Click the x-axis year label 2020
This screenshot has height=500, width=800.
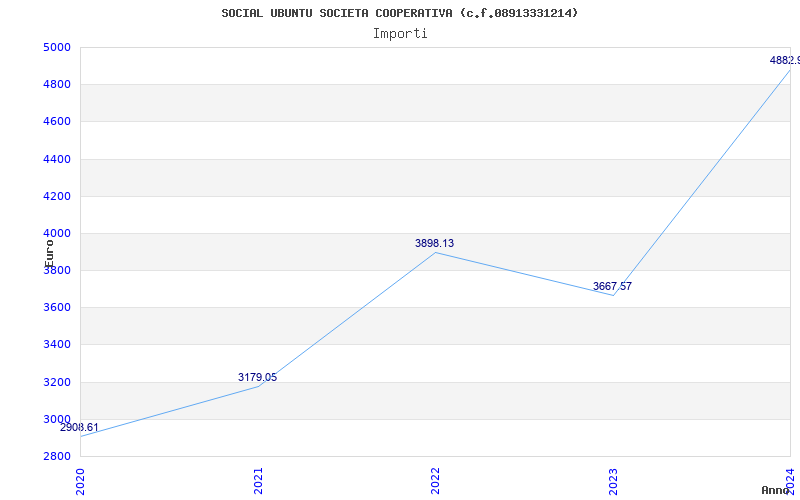(80, 481)
